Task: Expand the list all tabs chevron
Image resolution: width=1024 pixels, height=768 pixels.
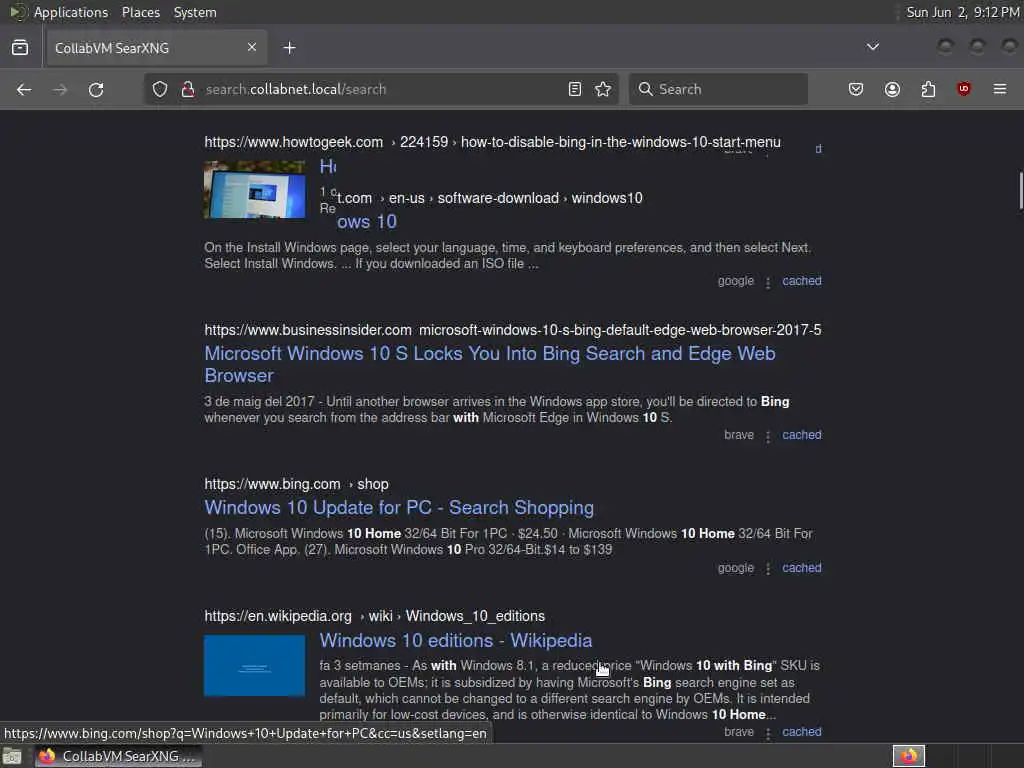Action: [872, 47]
